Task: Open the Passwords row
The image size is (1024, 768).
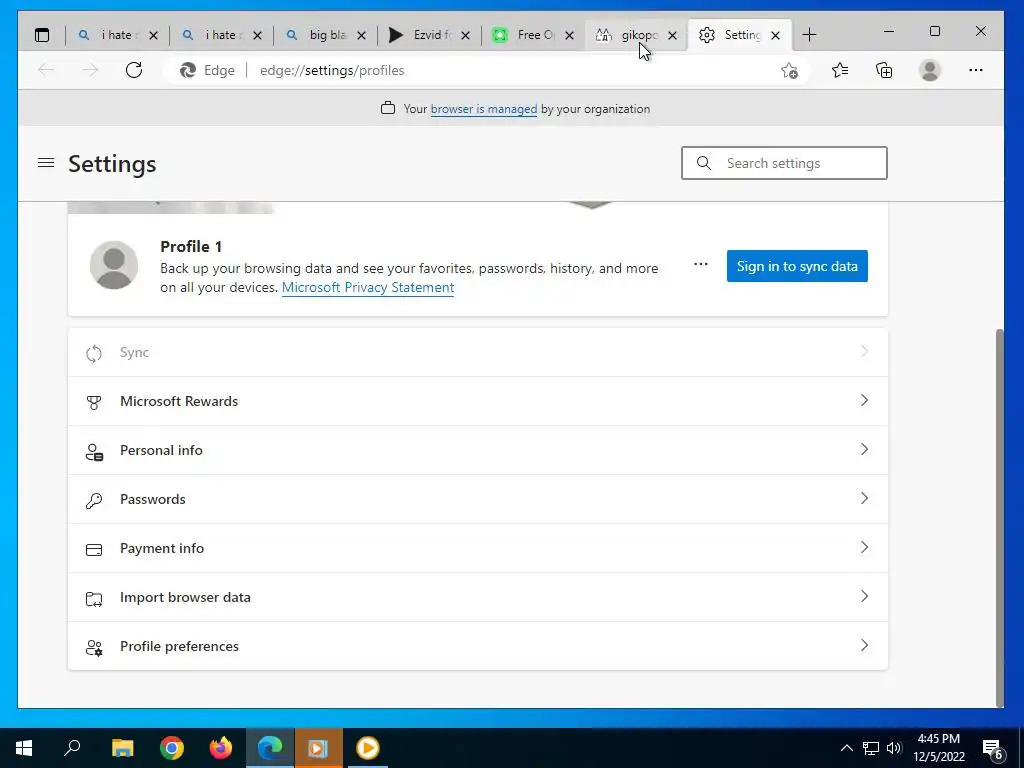Action: pos(477,499)
